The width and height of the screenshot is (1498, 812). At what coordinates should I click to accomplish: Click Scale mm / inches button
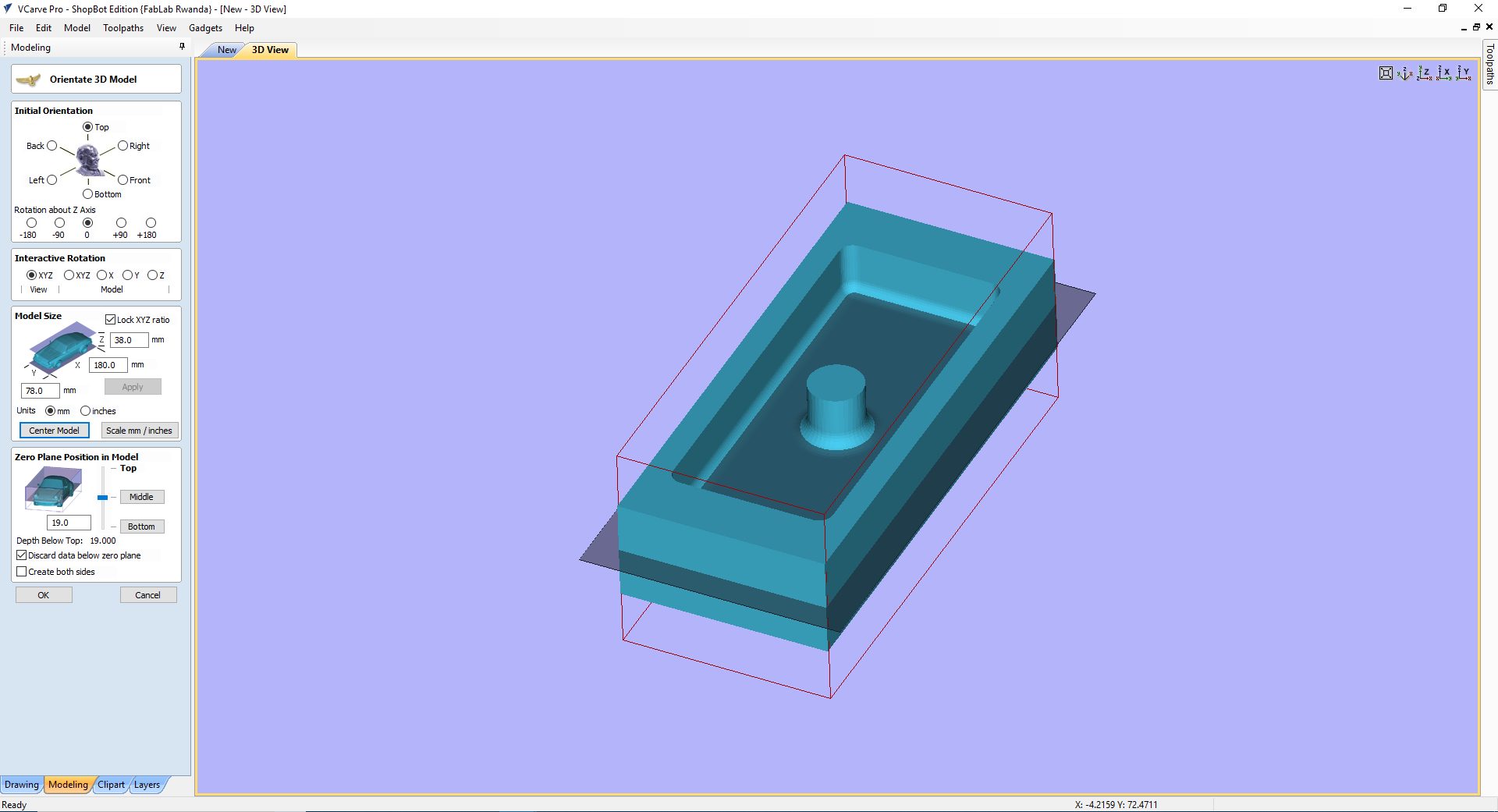click(x=139, y=431)
